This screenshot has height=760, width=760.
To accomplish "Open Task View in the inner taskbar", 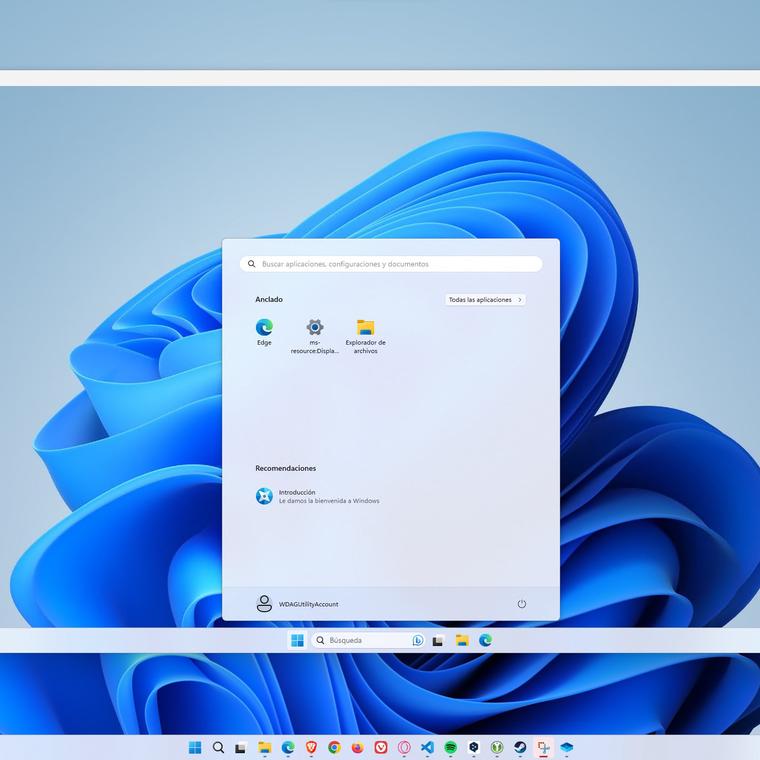I will click(x=438, y=640).
